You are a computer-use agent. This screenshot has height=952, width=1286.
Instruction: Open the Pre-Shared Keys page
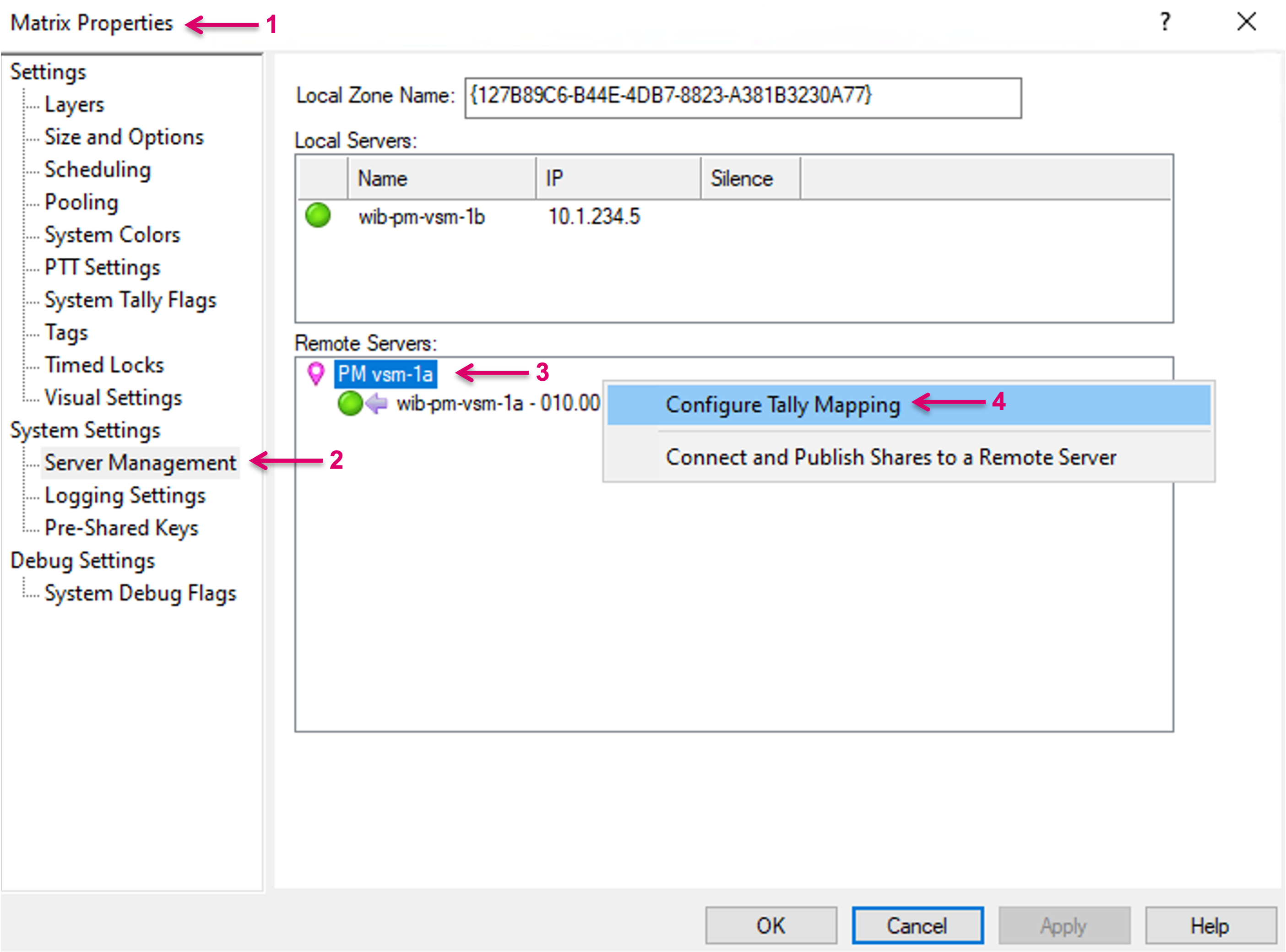coord(121,528)
